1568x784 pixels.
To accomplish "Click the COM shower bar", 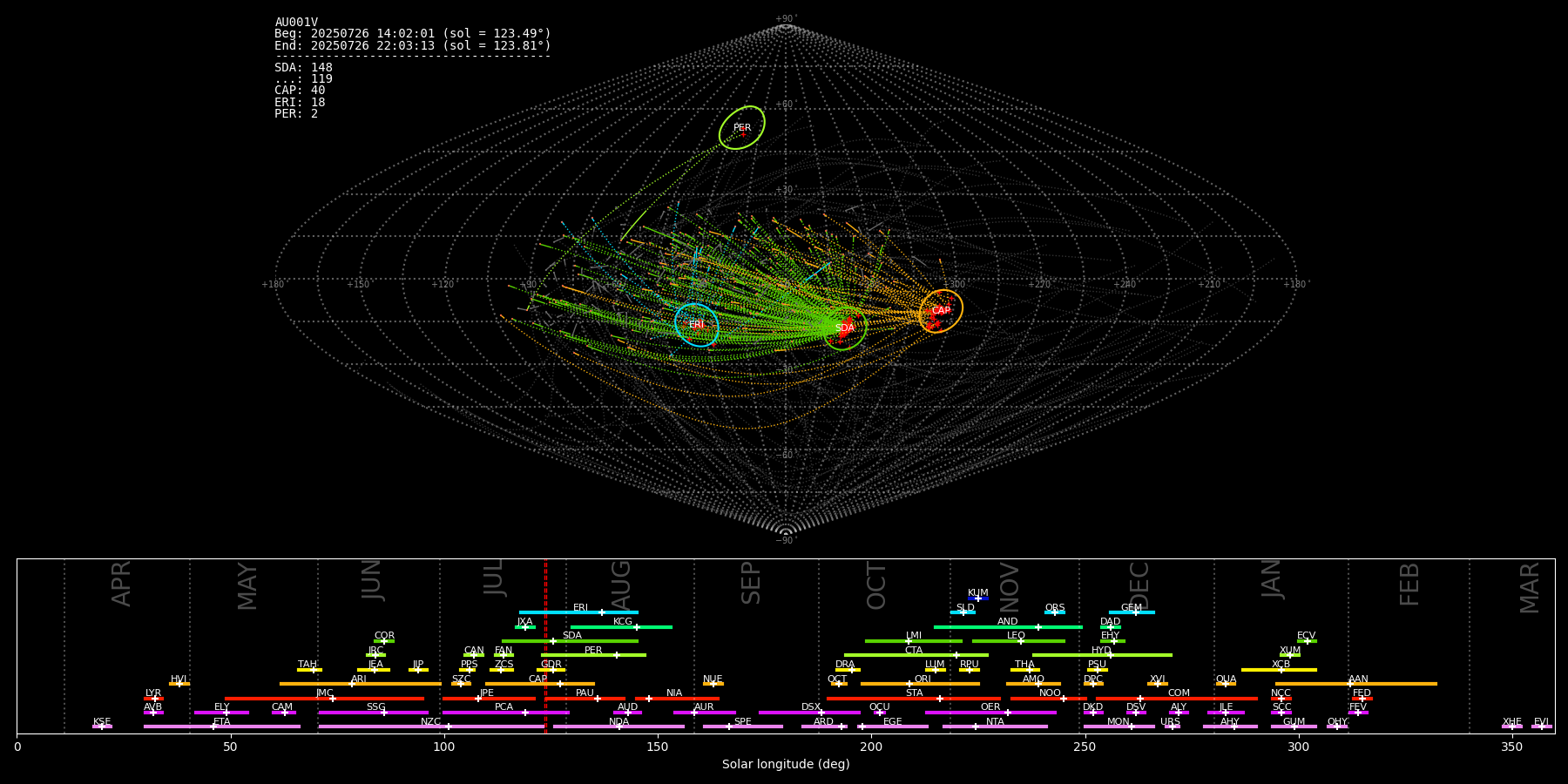I will click(x=1178, y=698).
